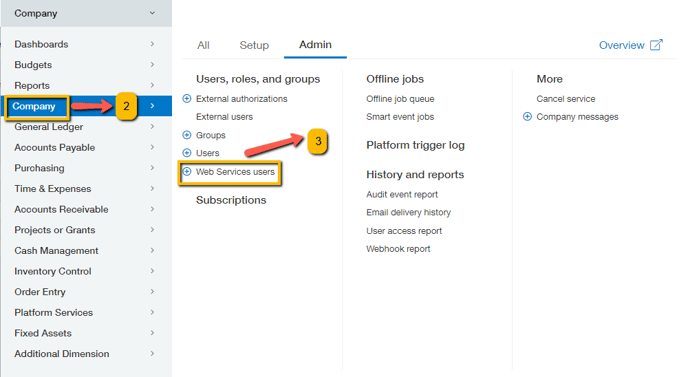Open Budgets menu item
The width and height of the screenshot is (688, 377).
pyautogui.click(x=33, y=65)
